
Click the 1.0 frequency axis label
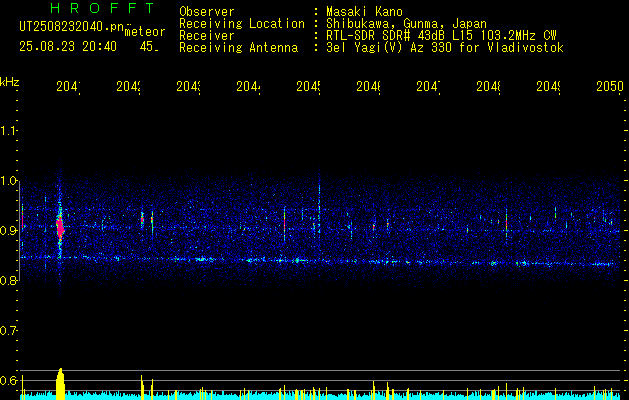pos(9,181)
